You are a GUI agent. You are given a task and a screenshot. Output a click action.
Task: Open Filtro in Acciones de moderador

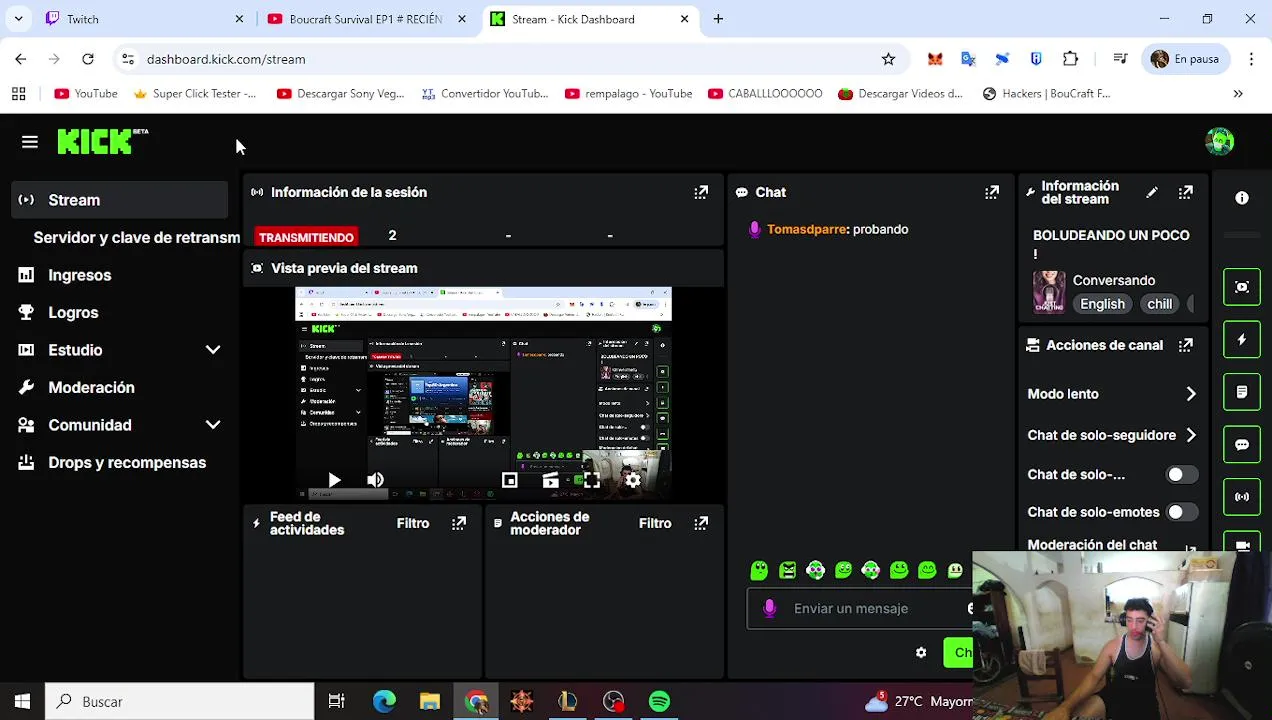(655, 523)
